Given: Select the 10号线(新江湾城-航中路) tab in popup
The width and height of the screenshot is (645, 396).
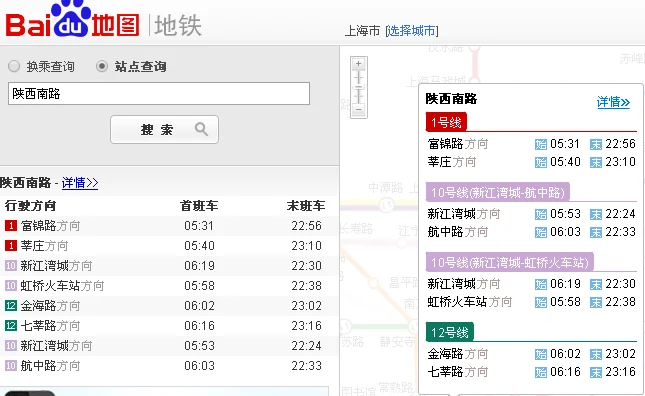Looking at the screenshot, I should 497,192.
